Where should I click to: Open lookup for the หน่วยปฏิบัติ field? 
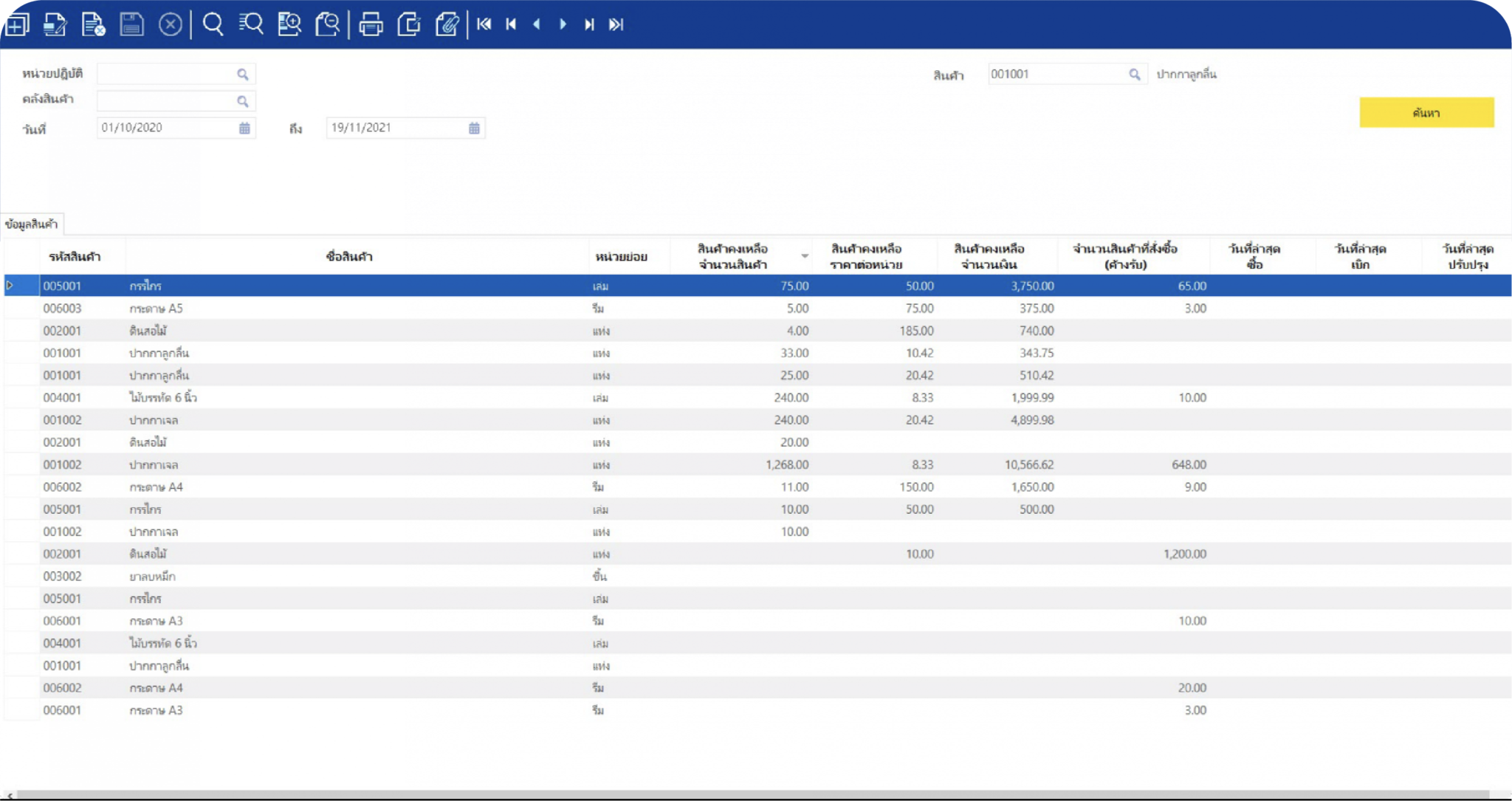coord(242,75)
